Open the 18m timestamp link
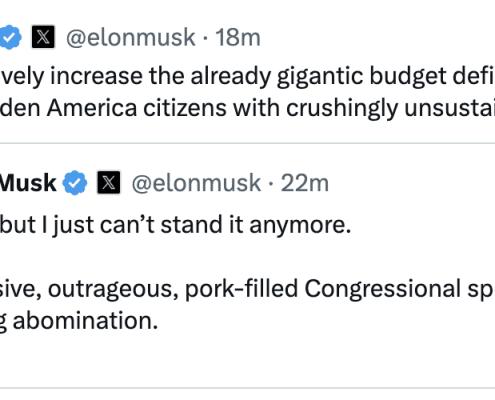 237,37
